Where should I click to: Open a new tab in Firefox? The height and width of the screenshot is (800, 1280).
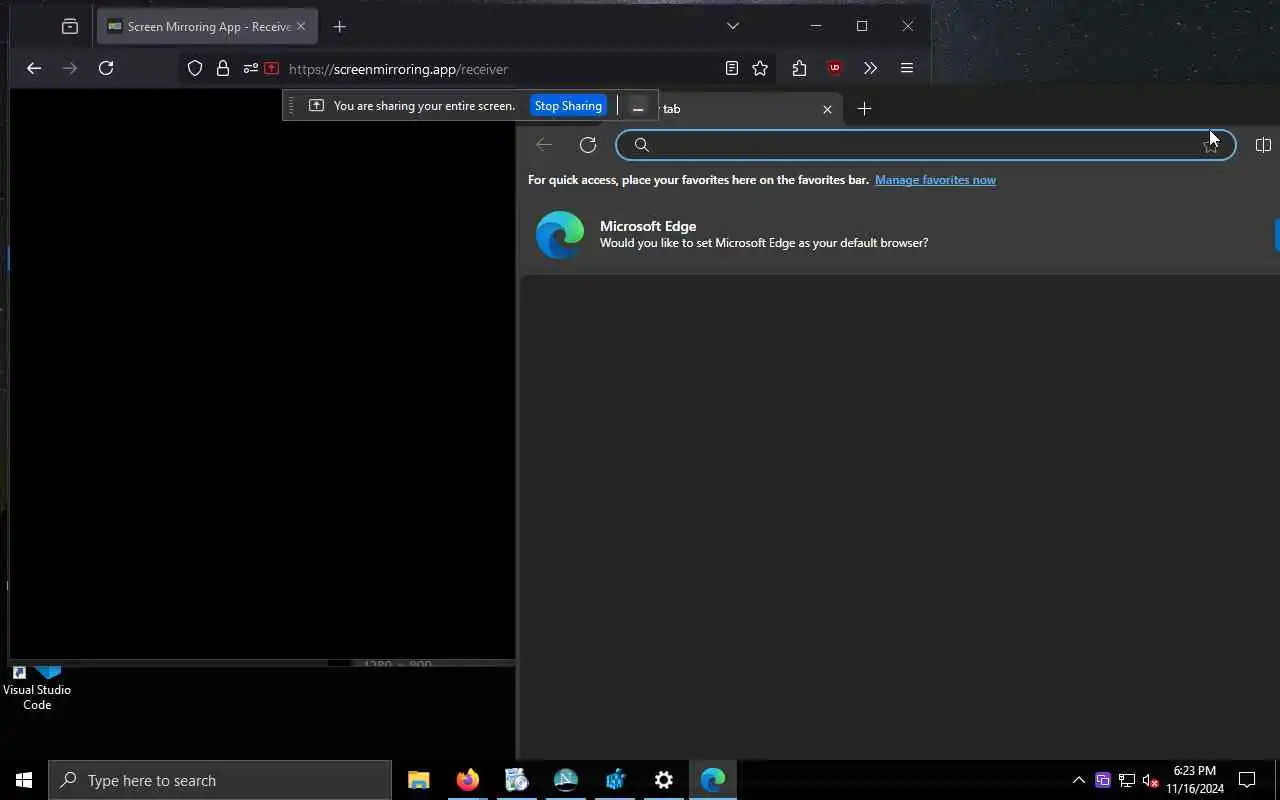pos(340,26)
